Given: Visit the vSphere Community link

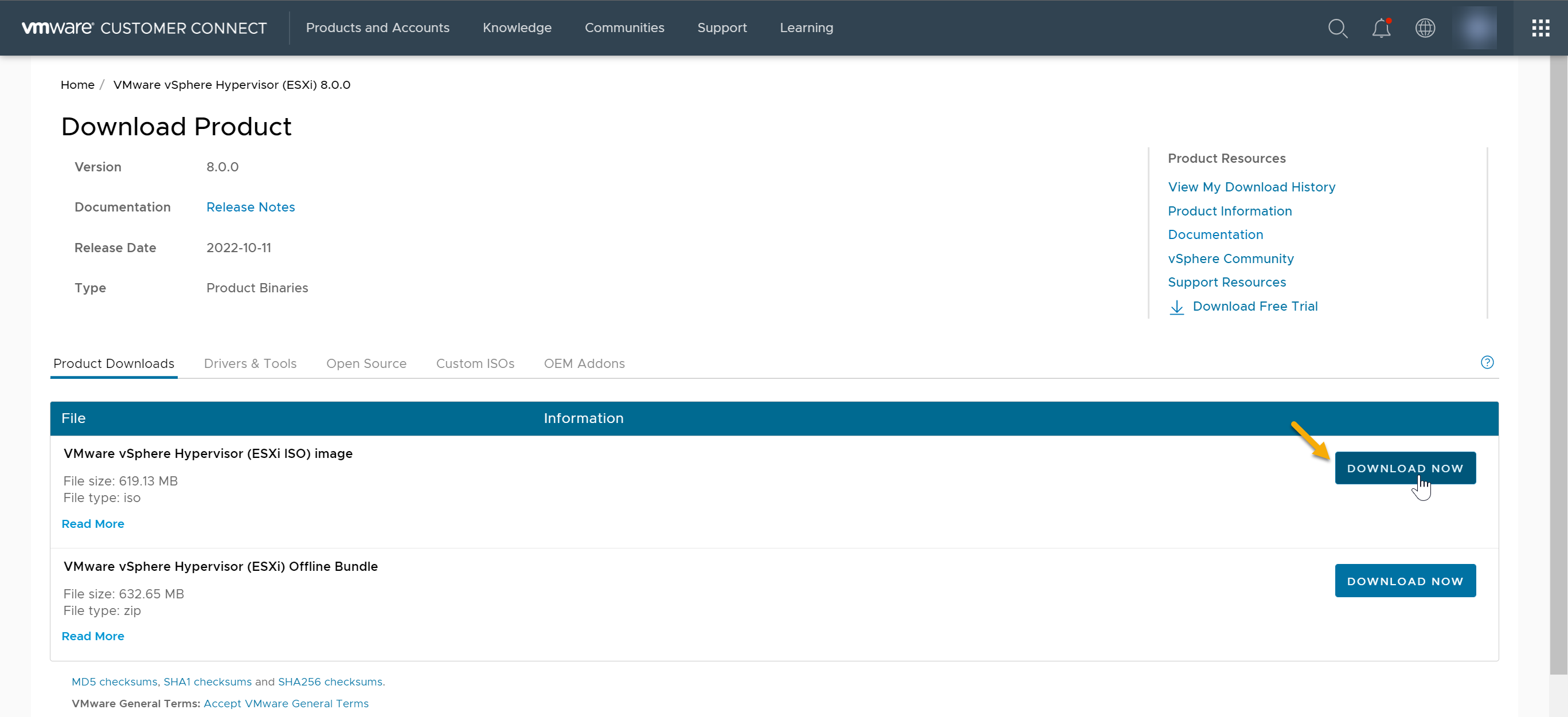Looking at the screenshot, I should (x=1230, y=258).
